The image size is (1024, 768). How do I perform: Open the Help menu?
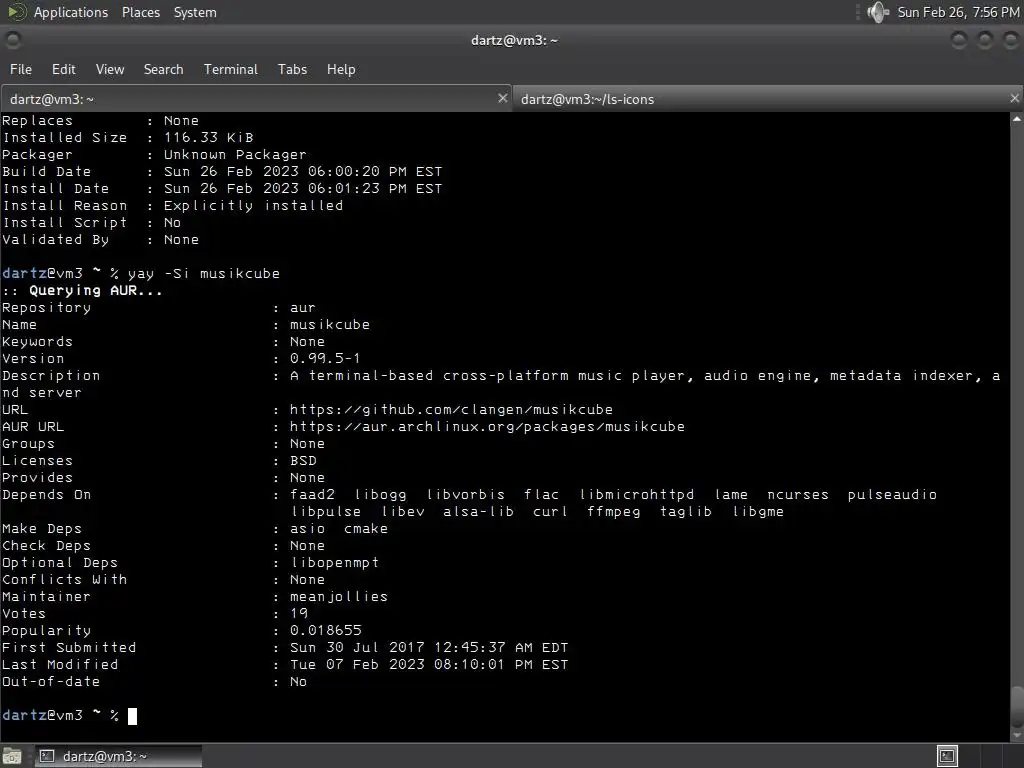[x=341, y=69]
